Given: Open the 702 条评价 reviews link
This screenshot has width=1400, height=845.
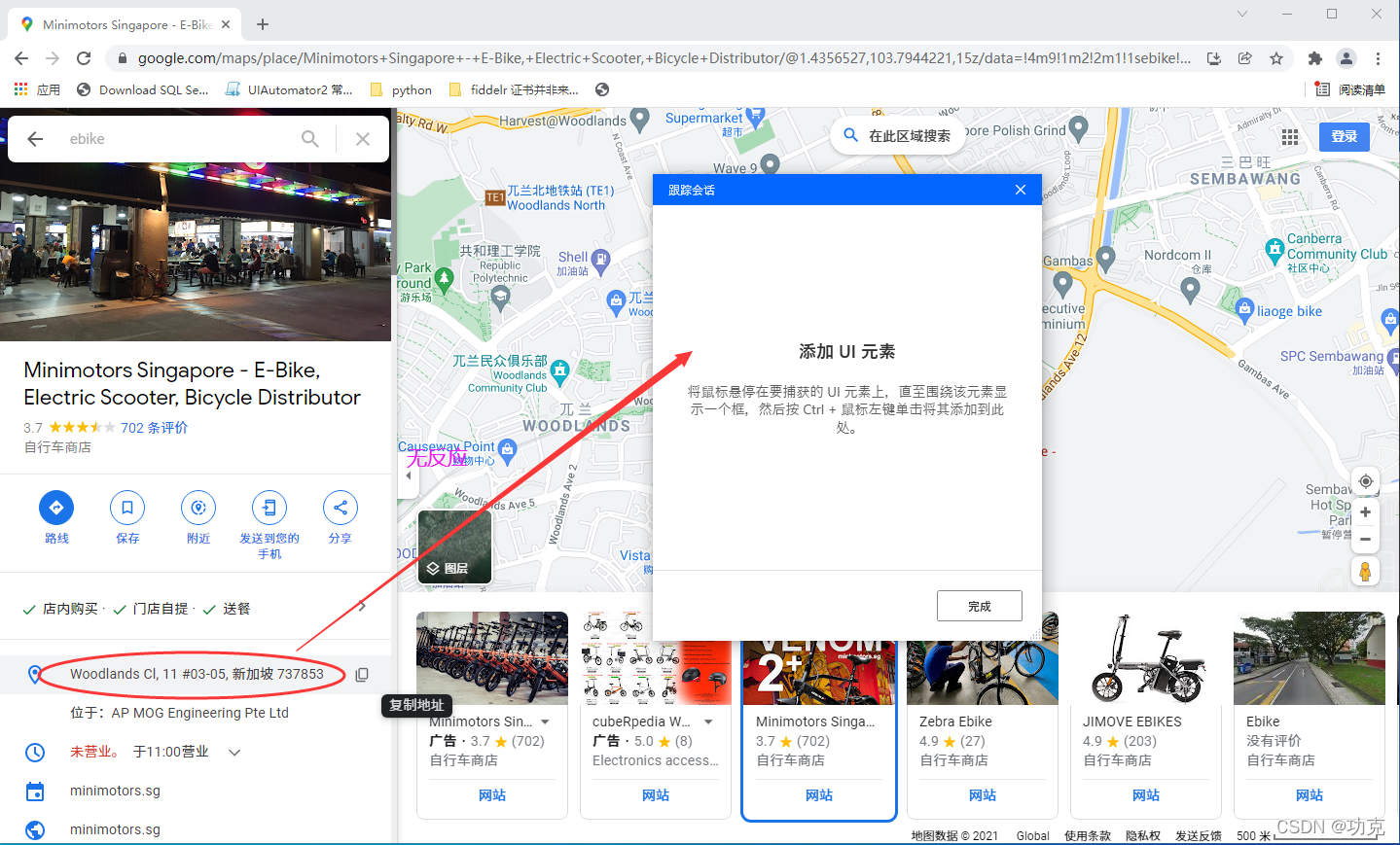Looking at the screenshot, I should click(154, 427).
